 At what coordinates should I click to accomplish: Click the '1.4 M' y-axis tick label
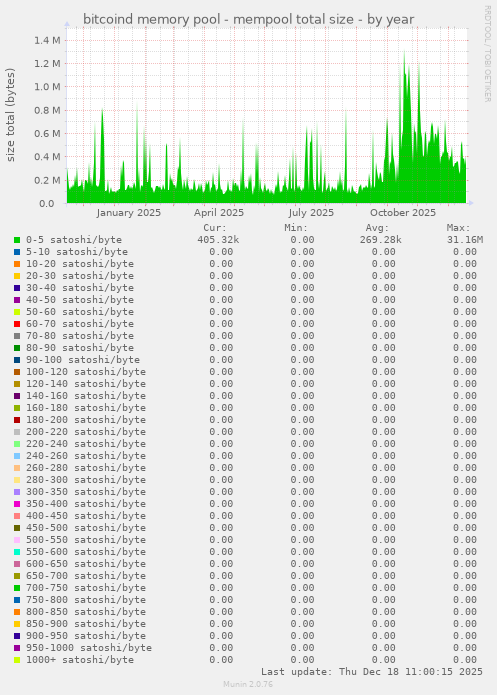pos(47,40)
